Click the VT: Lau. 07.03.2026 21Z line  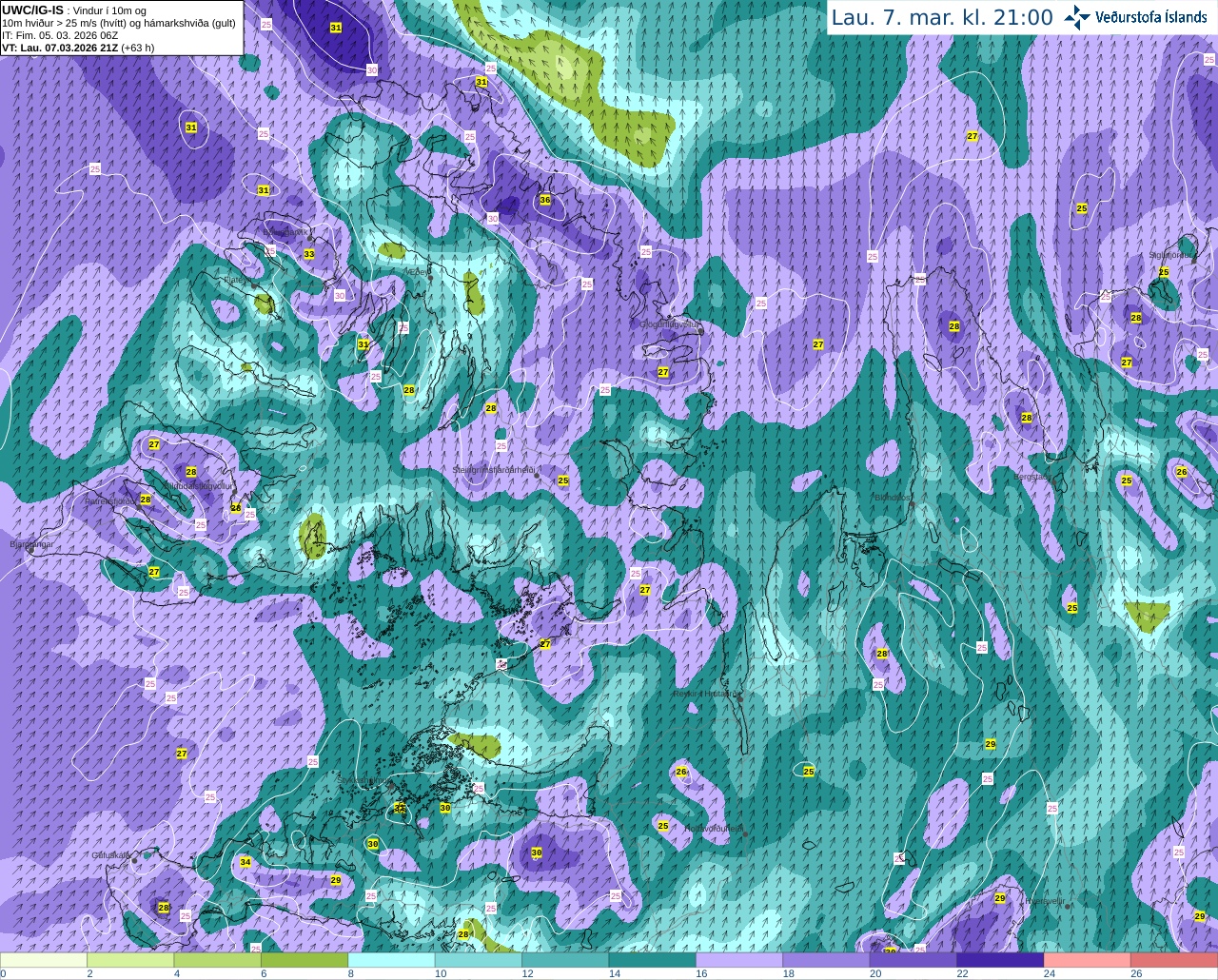coord(78,48)
